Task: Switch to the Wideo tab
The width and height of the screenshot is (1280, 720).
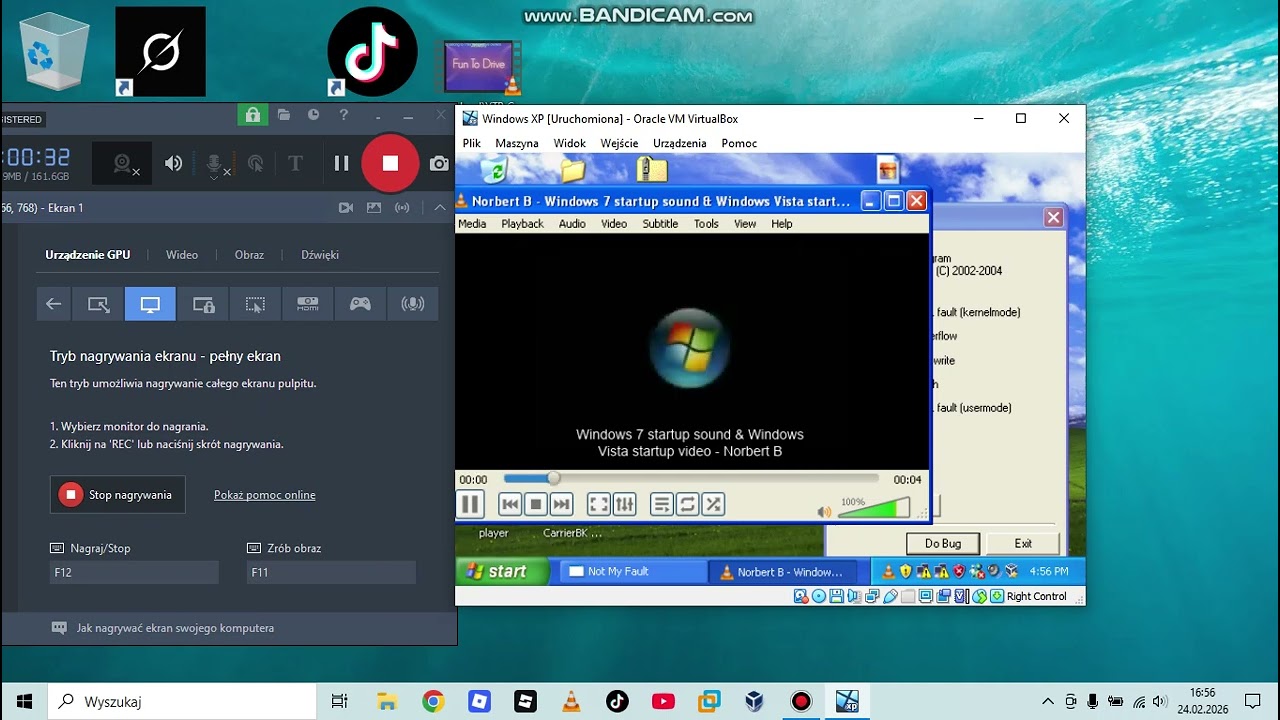Action: 182,255
